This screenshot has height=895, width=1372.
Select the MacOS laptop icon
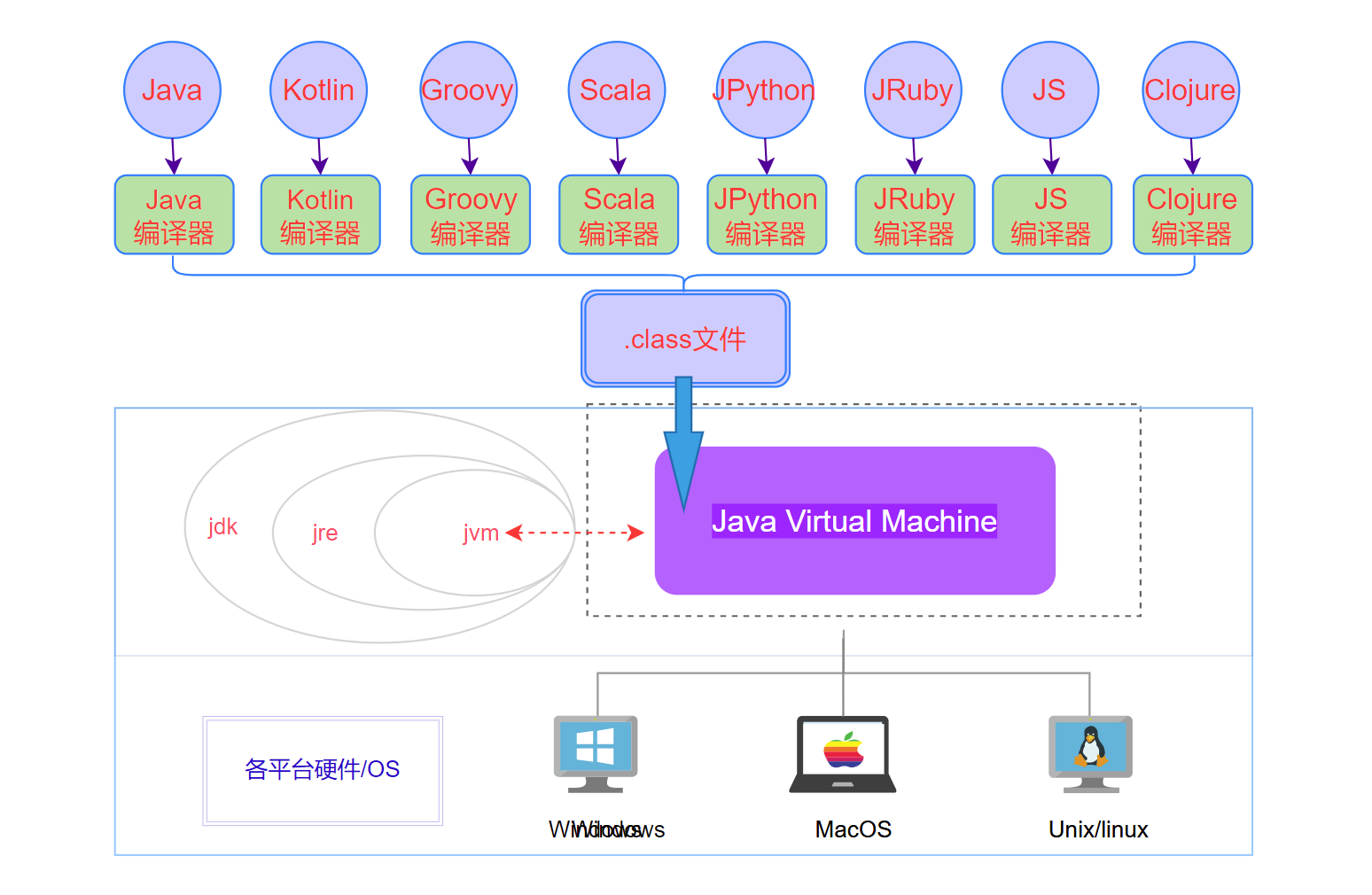(x=843, y=754)
